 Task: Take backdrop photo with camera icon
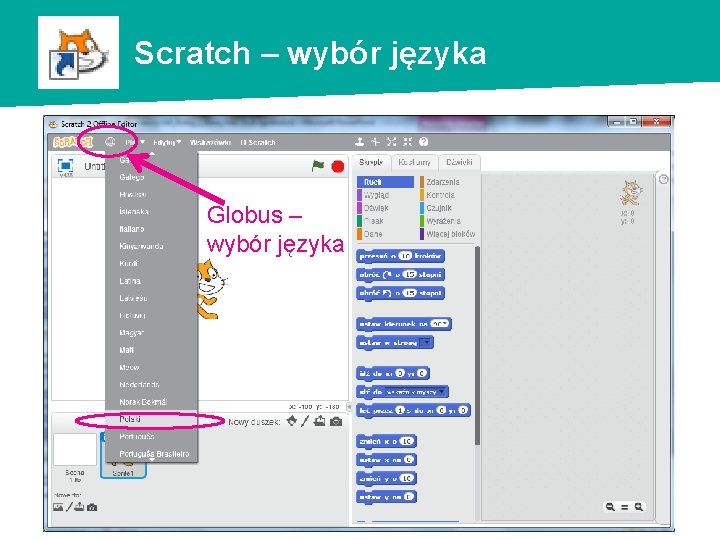[92, 507]
